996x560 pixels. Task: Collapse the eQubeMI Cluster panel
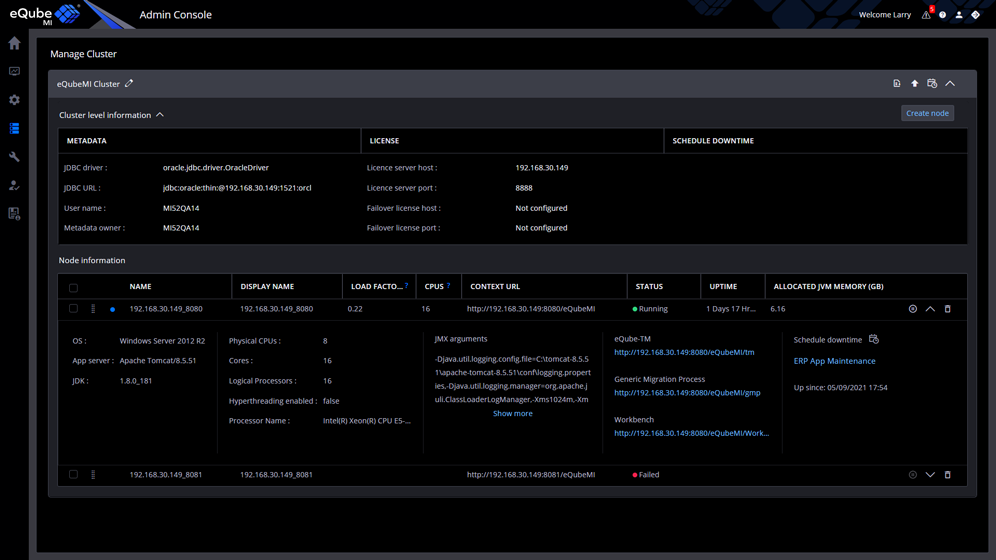click(950, 83)
